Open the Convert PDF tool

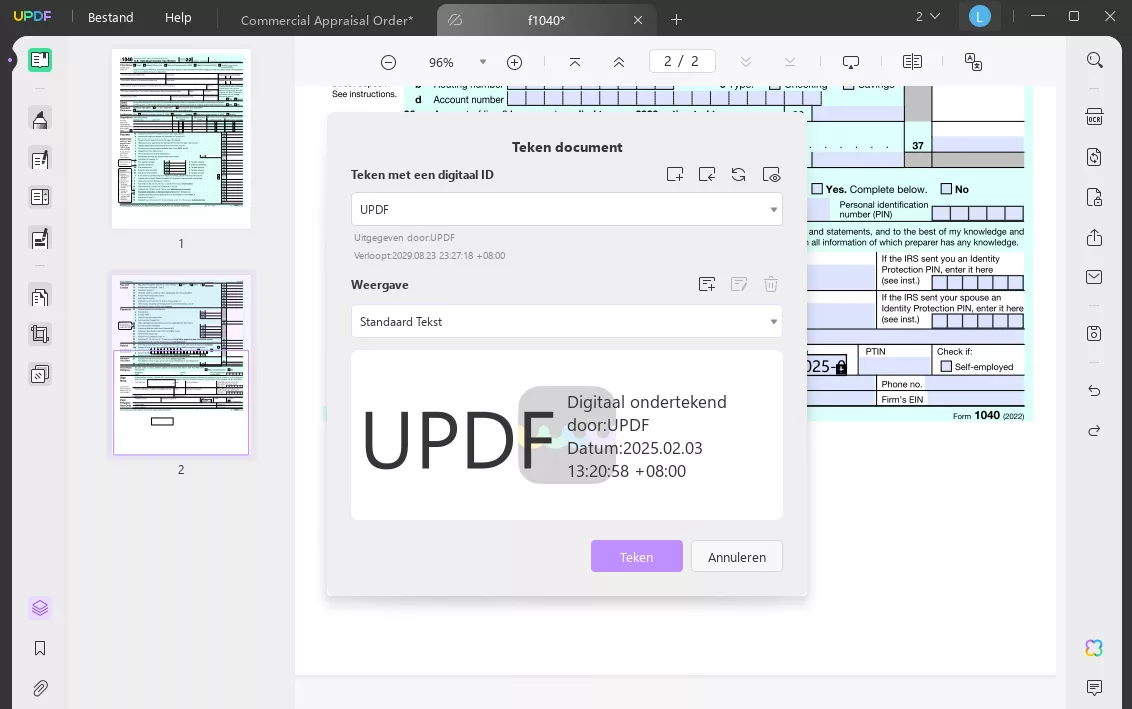(x=1094, y=157)
